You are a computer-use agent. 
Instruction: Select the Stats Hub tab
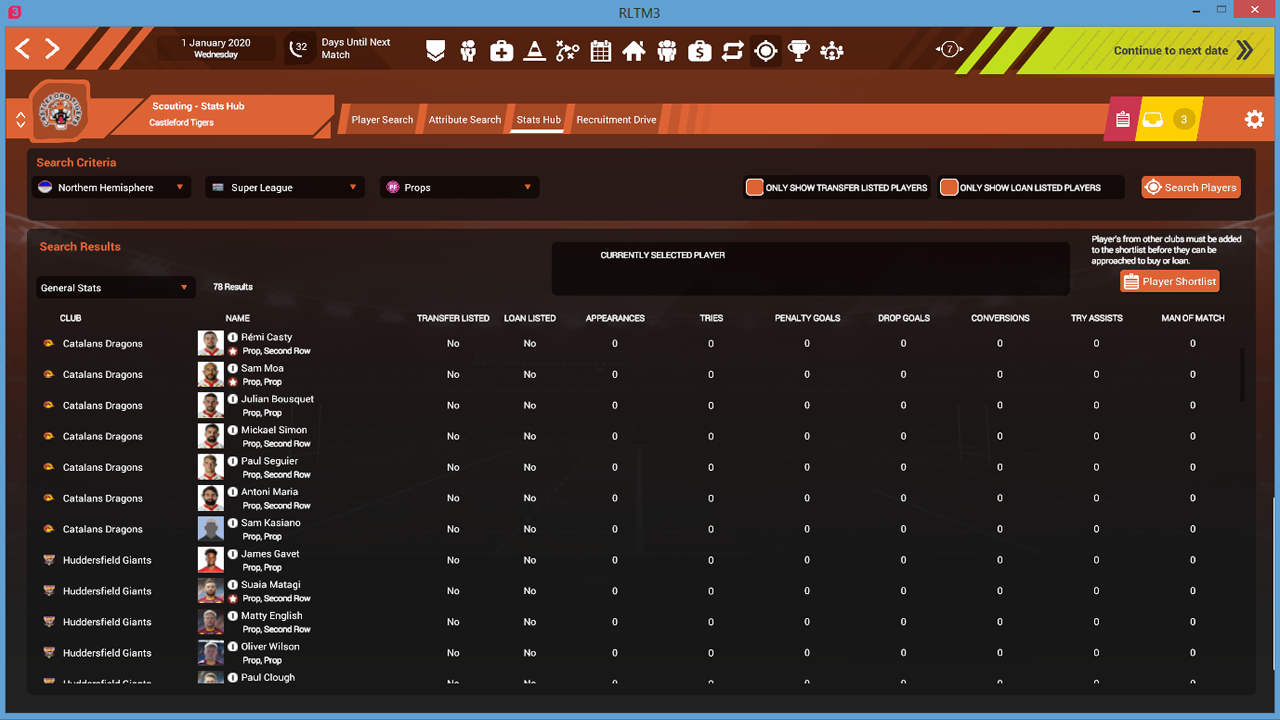(x=539, y=120)
